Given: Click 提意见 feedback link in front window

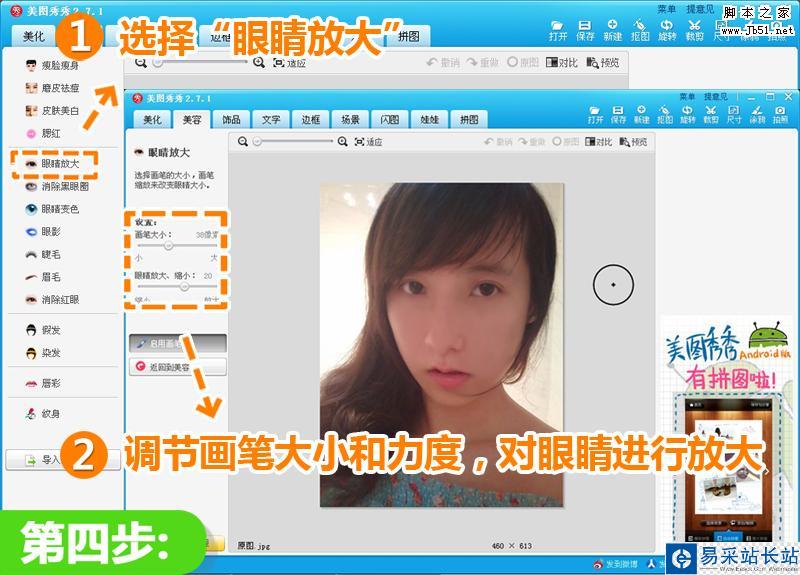Looking at the screenshot, I should click(x=716, y=96).
